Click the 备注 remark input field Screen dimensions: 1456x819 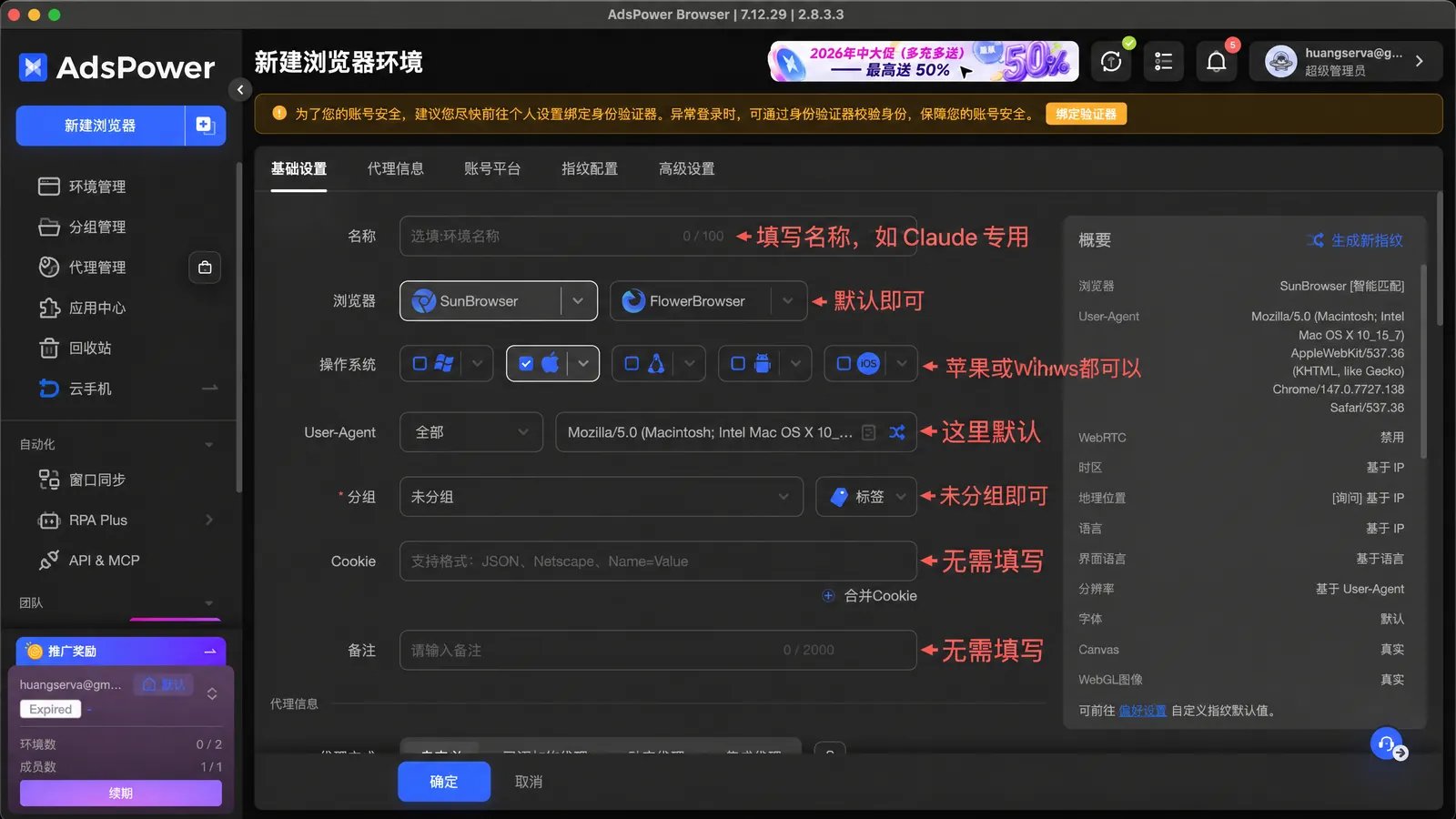[658, 651]
